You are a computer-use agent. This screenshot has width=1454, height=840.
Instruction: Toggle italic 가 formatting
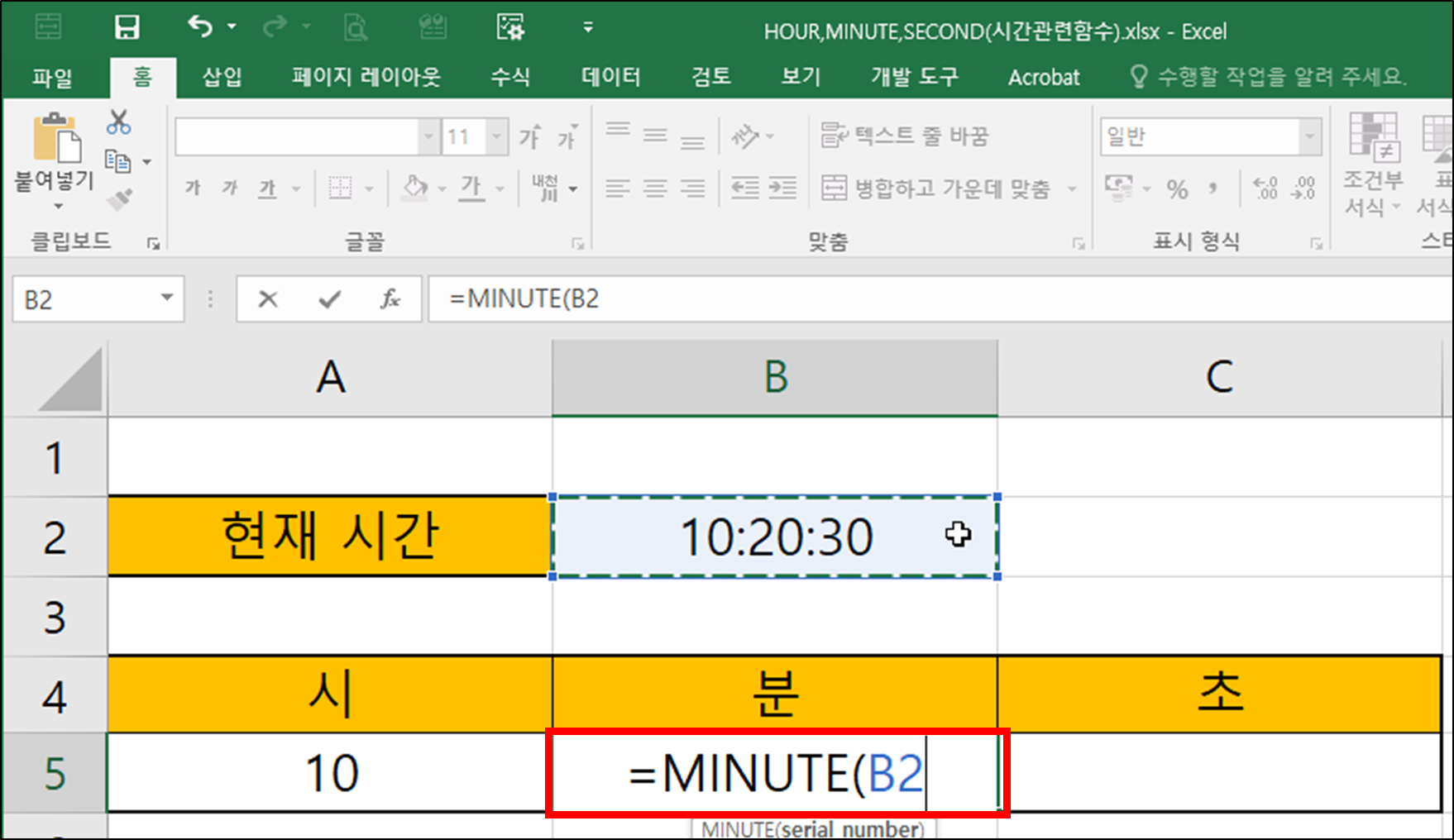point(229,189)
